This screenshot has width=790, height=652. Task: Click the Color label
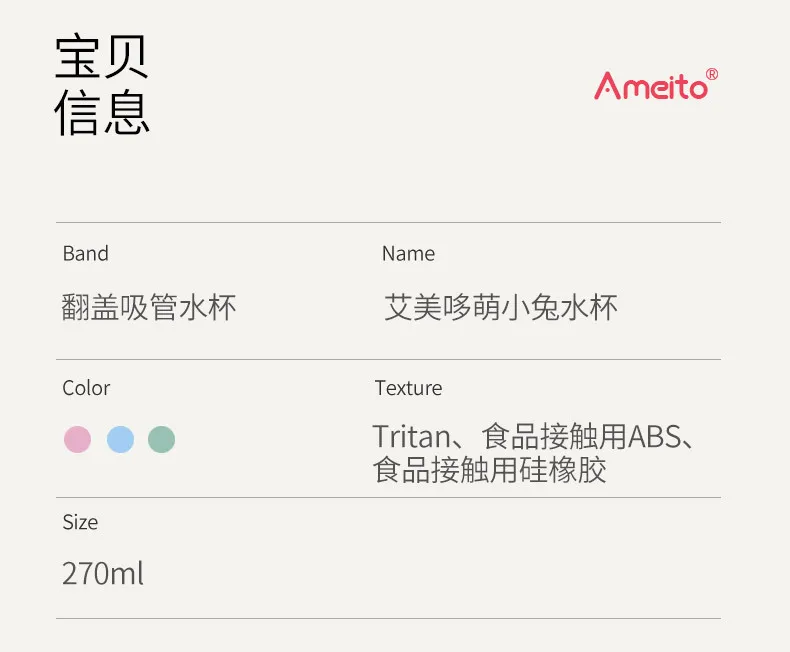point(86,388)
